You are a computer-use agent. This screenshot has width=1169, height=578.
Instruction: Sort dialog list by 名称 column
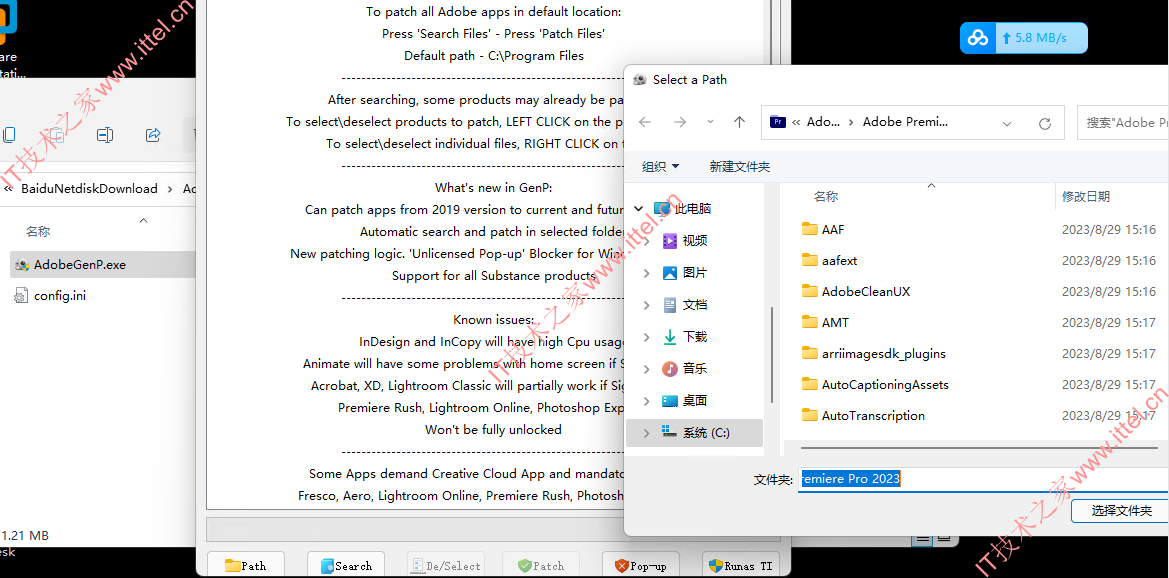click(x=825, y=196)
